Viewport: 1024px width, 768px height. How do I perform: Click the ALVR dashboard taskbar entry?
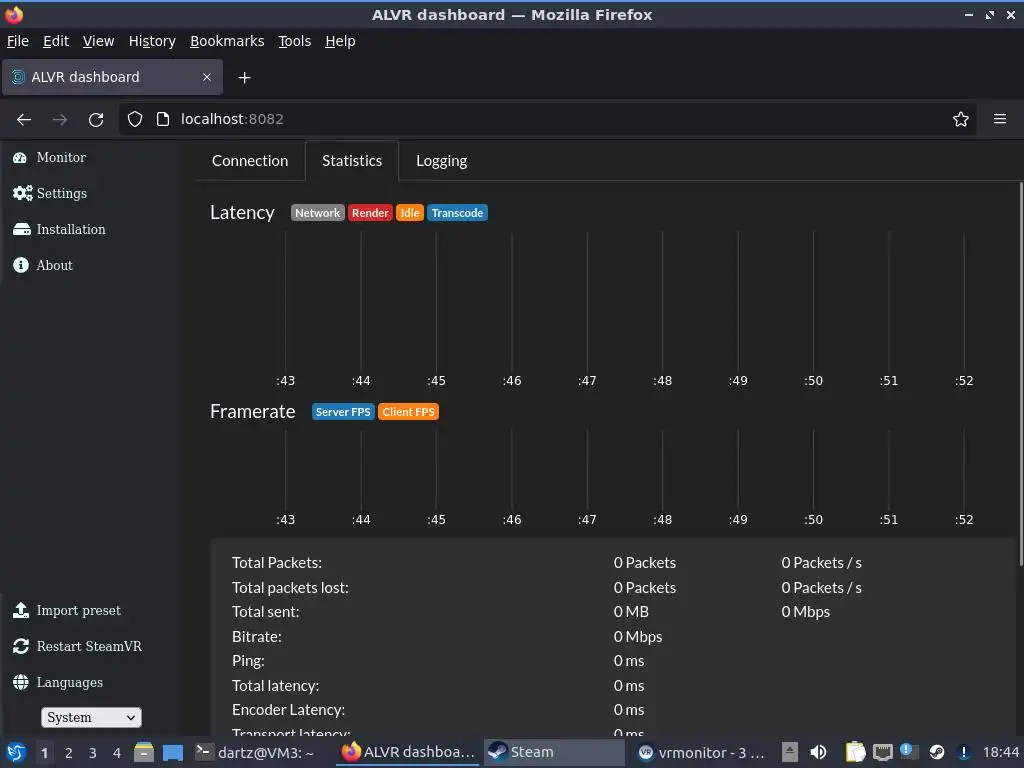coord(408,752)
